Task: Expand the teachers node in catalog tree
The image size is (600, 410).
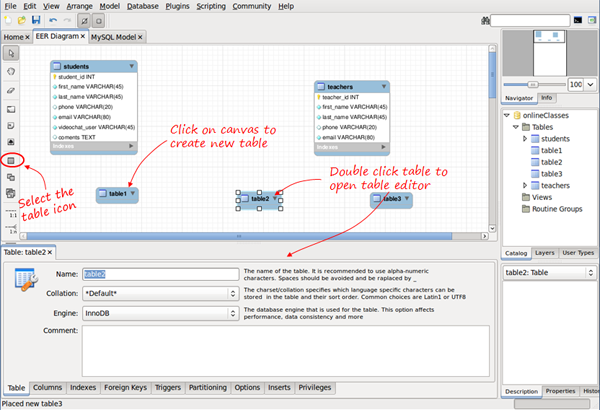Action: (x=525, y=185)
